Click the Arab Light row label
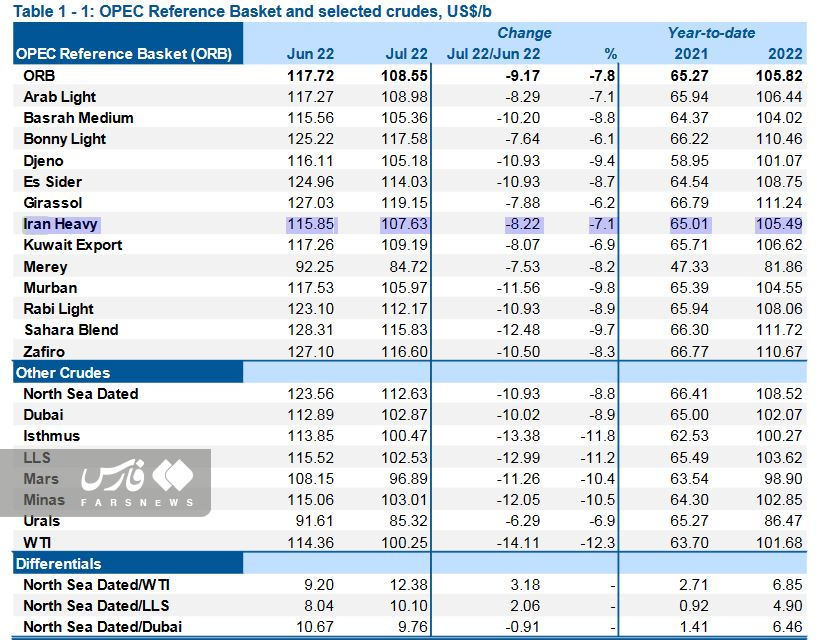826x640 pixels. click(x=59, y=97)
